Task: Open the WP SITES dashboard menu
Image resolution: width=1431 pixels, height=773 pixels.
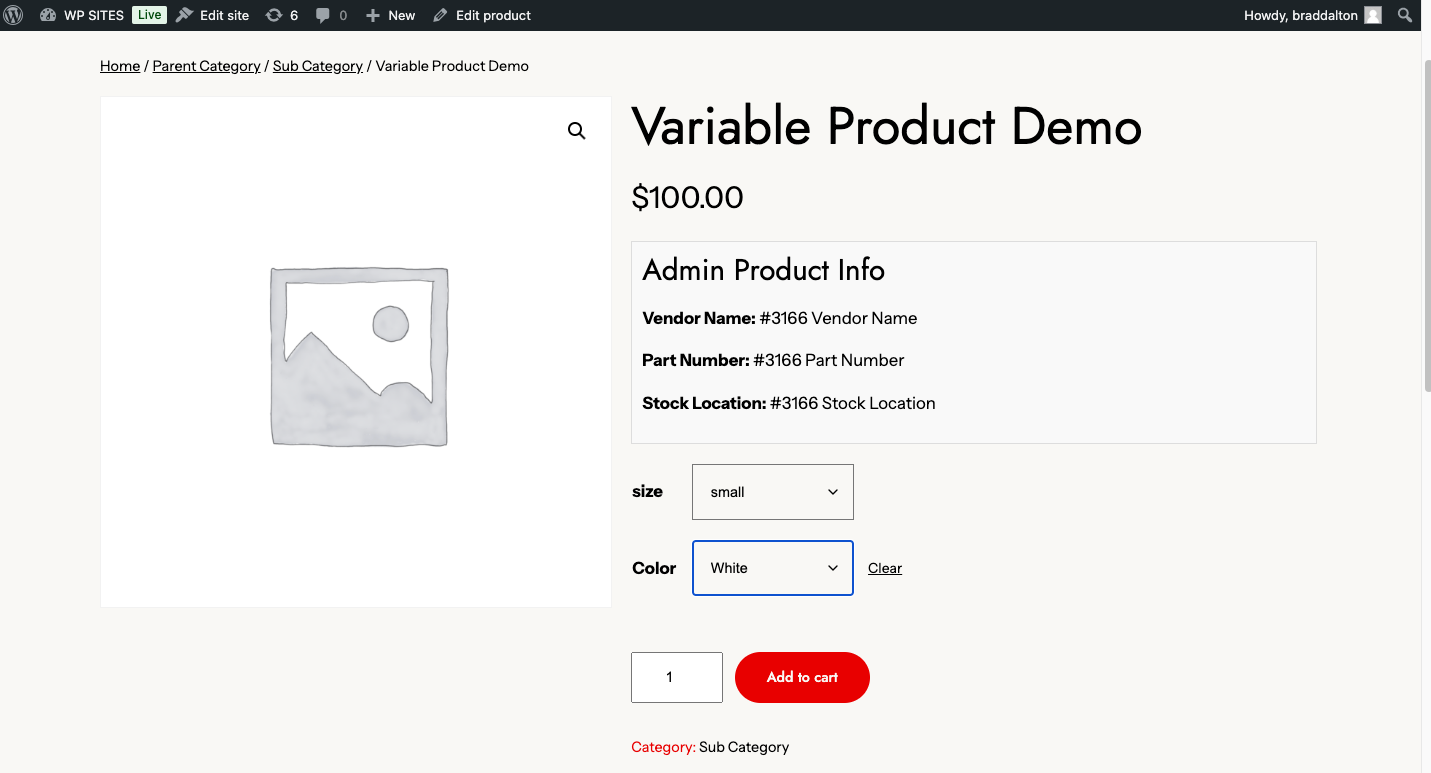Action: coord(83,15)
